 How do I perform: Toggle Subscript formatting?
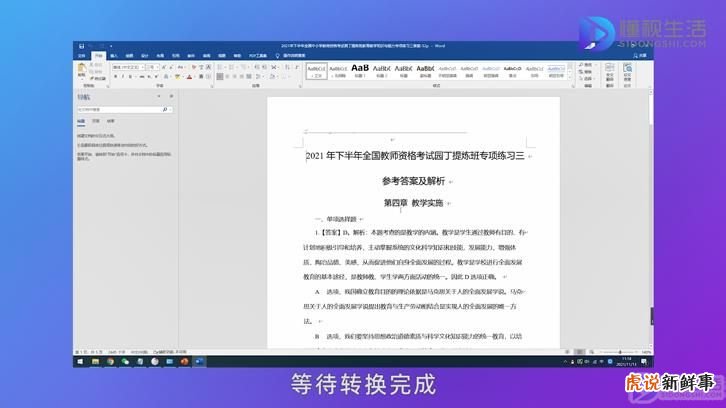149,76
